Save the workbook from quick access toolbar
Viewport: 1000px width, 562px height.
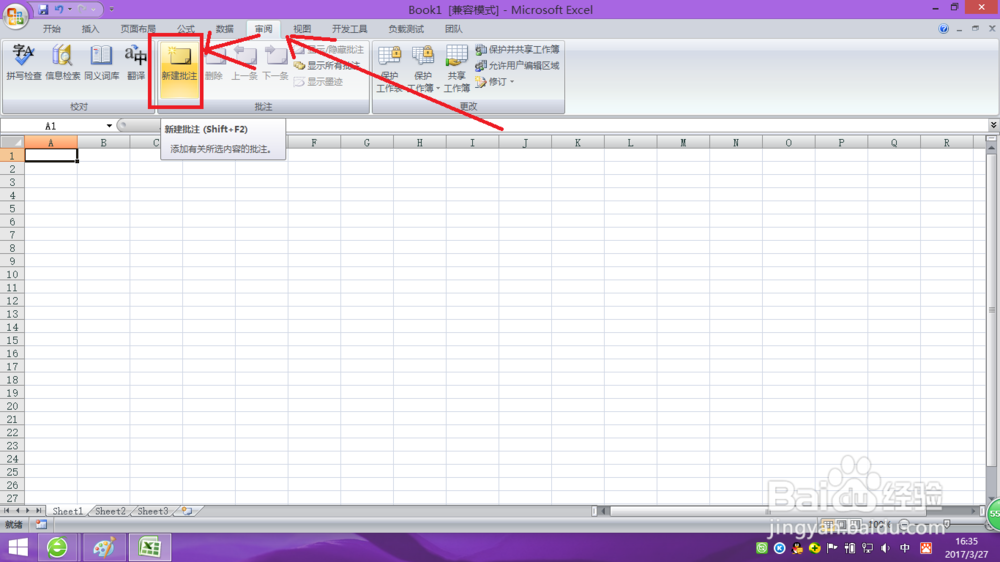[43, 10]
